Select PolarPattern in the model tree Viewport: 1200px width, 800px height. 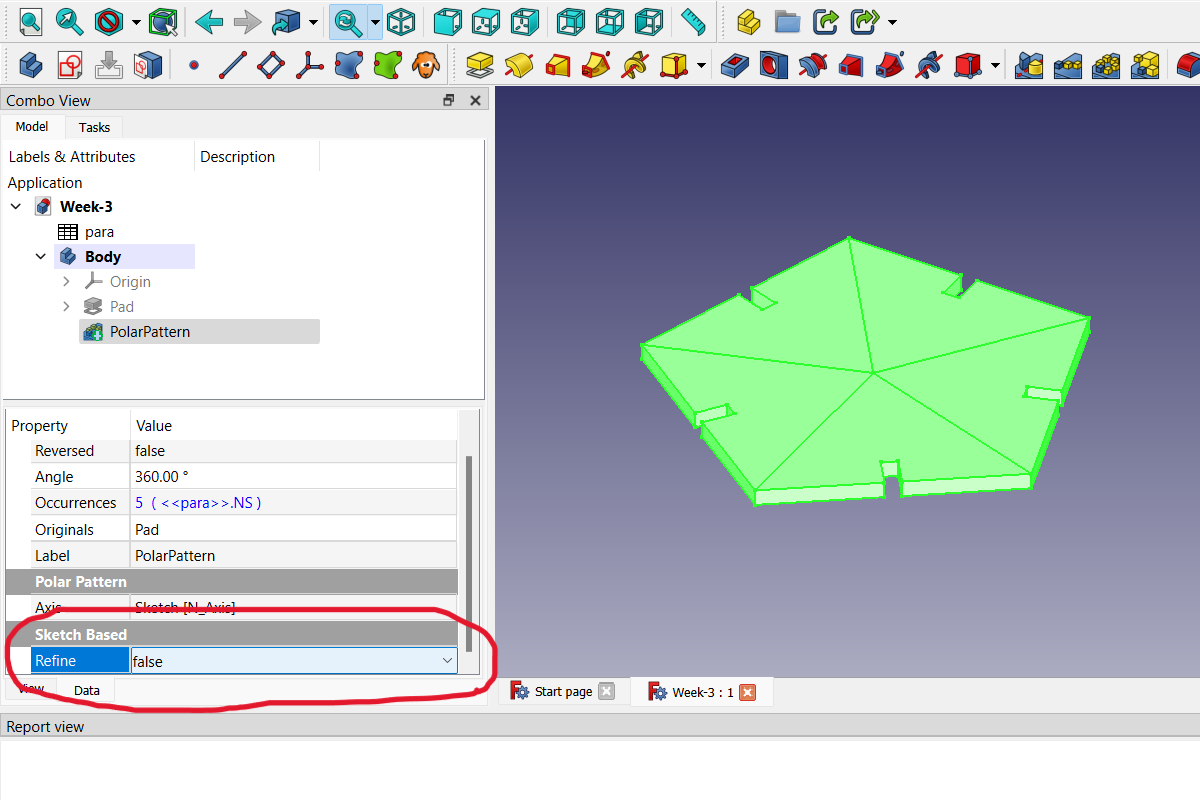pyautogui.click(x=149, y=332)
